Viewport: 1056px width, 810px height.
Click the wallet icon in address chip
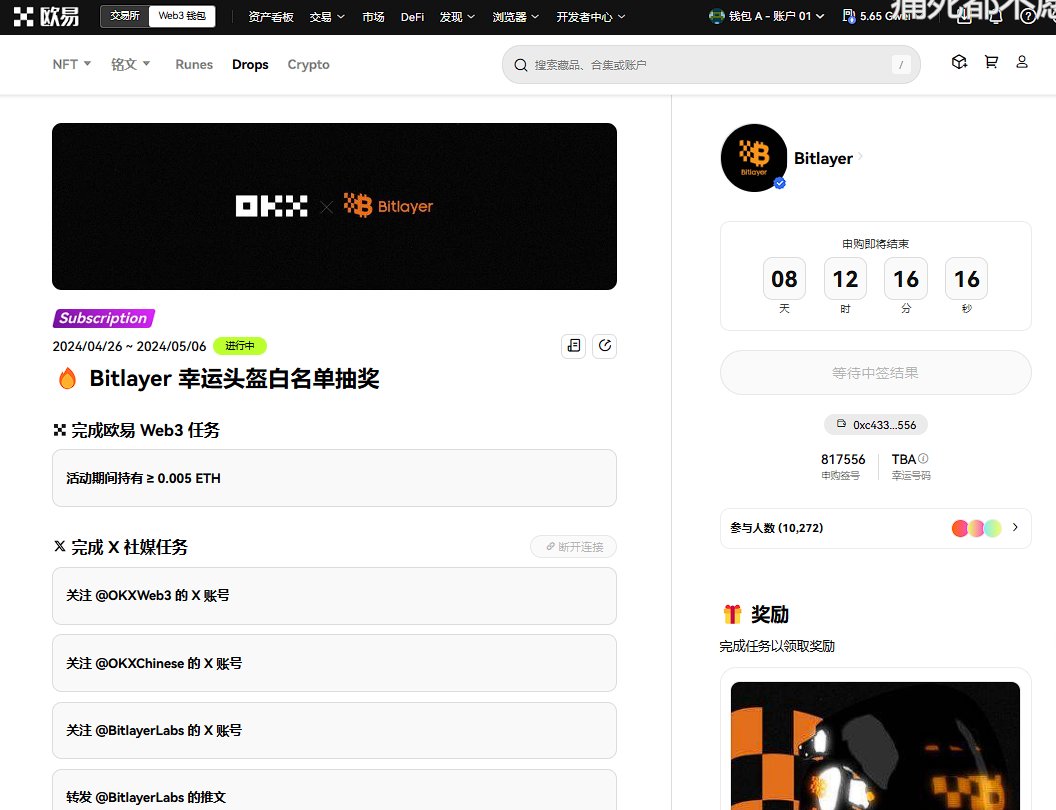[841, 424]
